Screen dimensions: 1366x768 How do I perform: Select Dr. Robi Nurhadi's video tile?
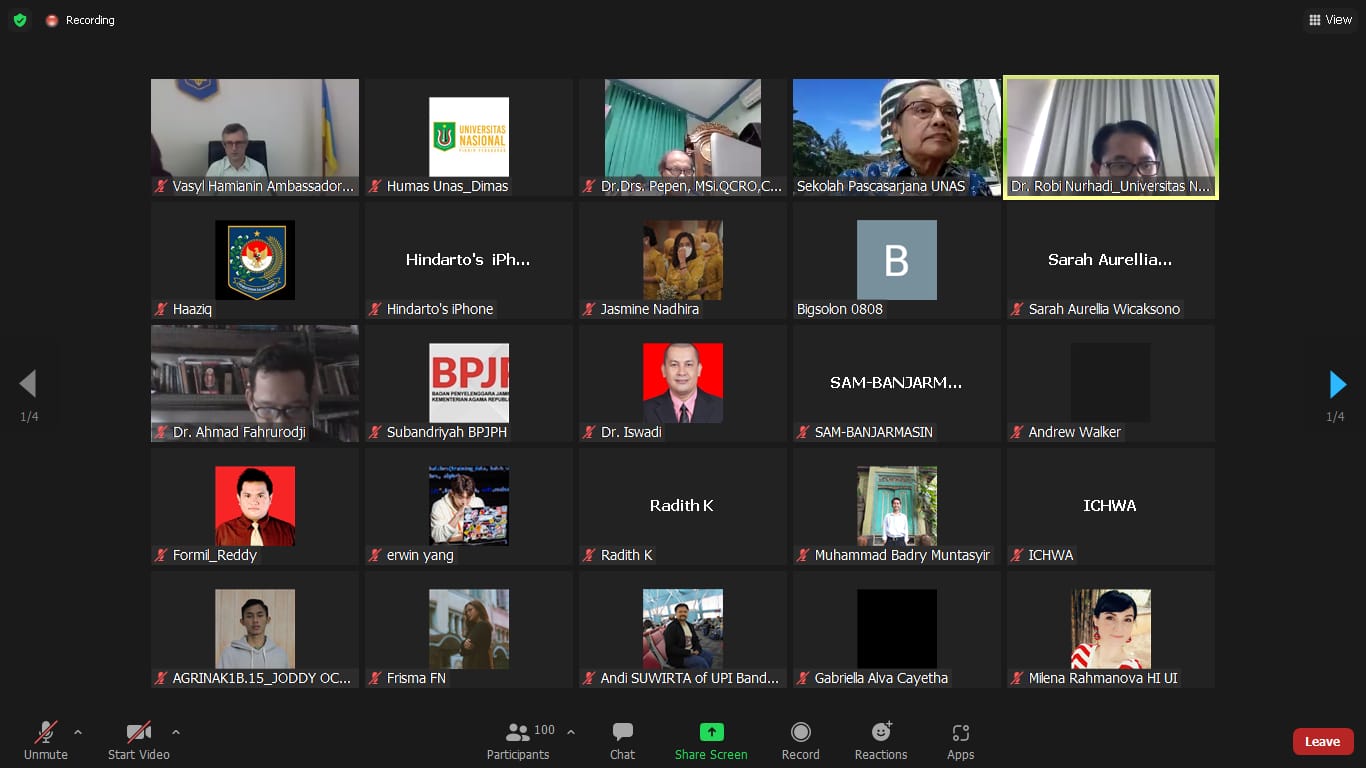coord(1110,137)
